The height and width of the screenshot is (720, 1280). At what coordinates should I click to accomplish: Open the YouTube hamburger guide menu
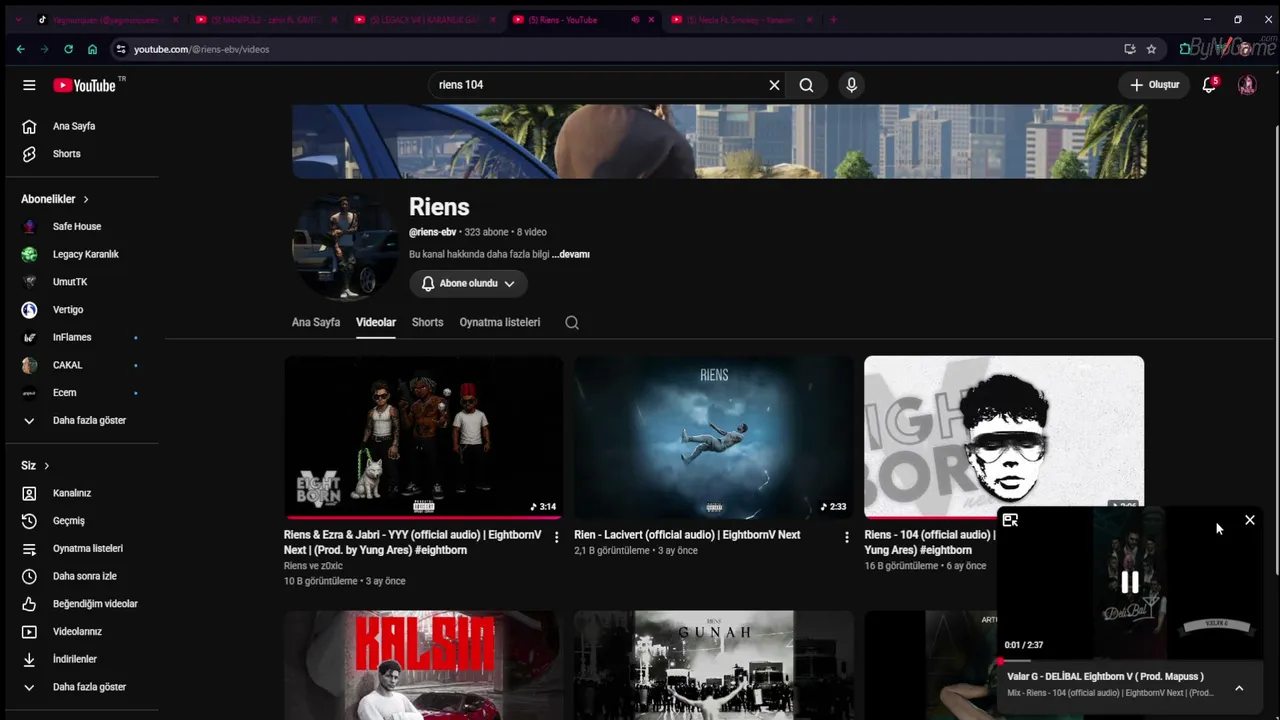29,85
